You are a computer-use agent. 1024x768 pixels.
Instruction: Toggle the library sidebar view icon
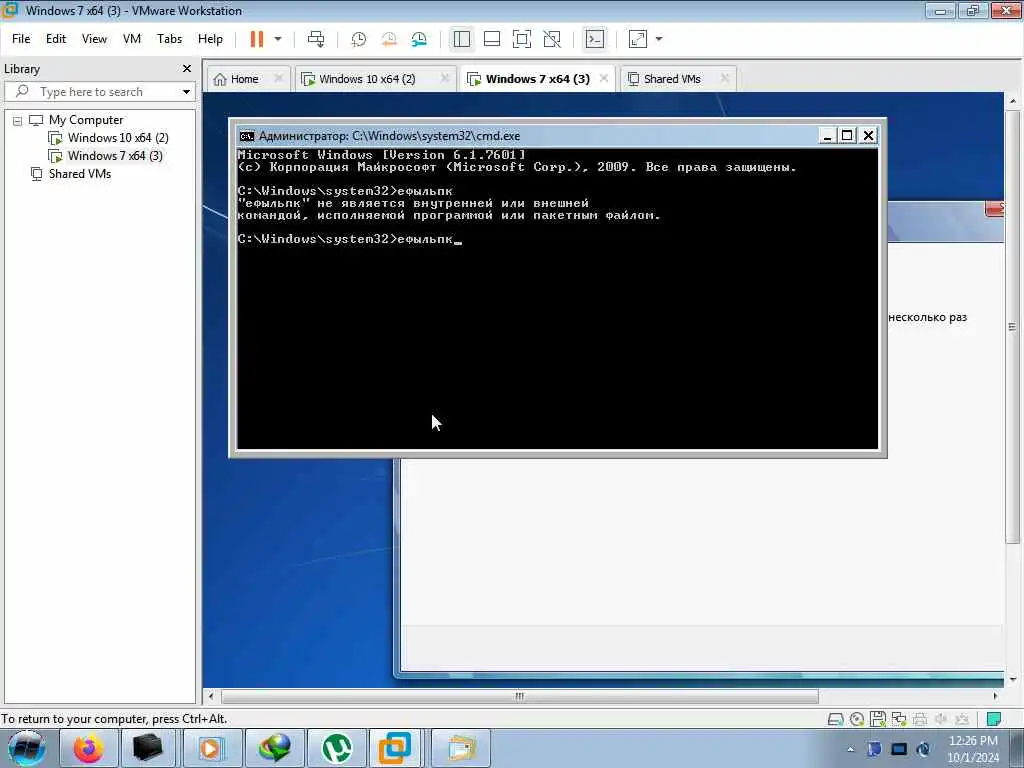click(x=462, y=39)
